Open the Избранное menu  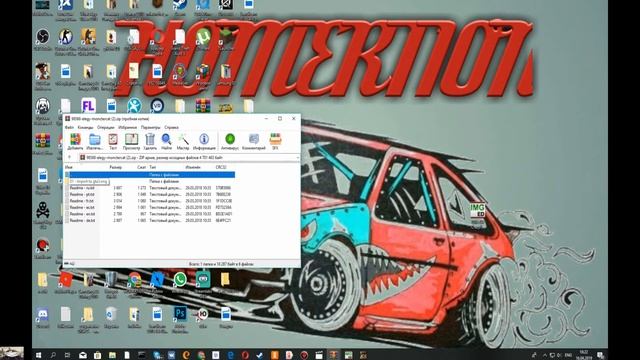tap(127, 127)
